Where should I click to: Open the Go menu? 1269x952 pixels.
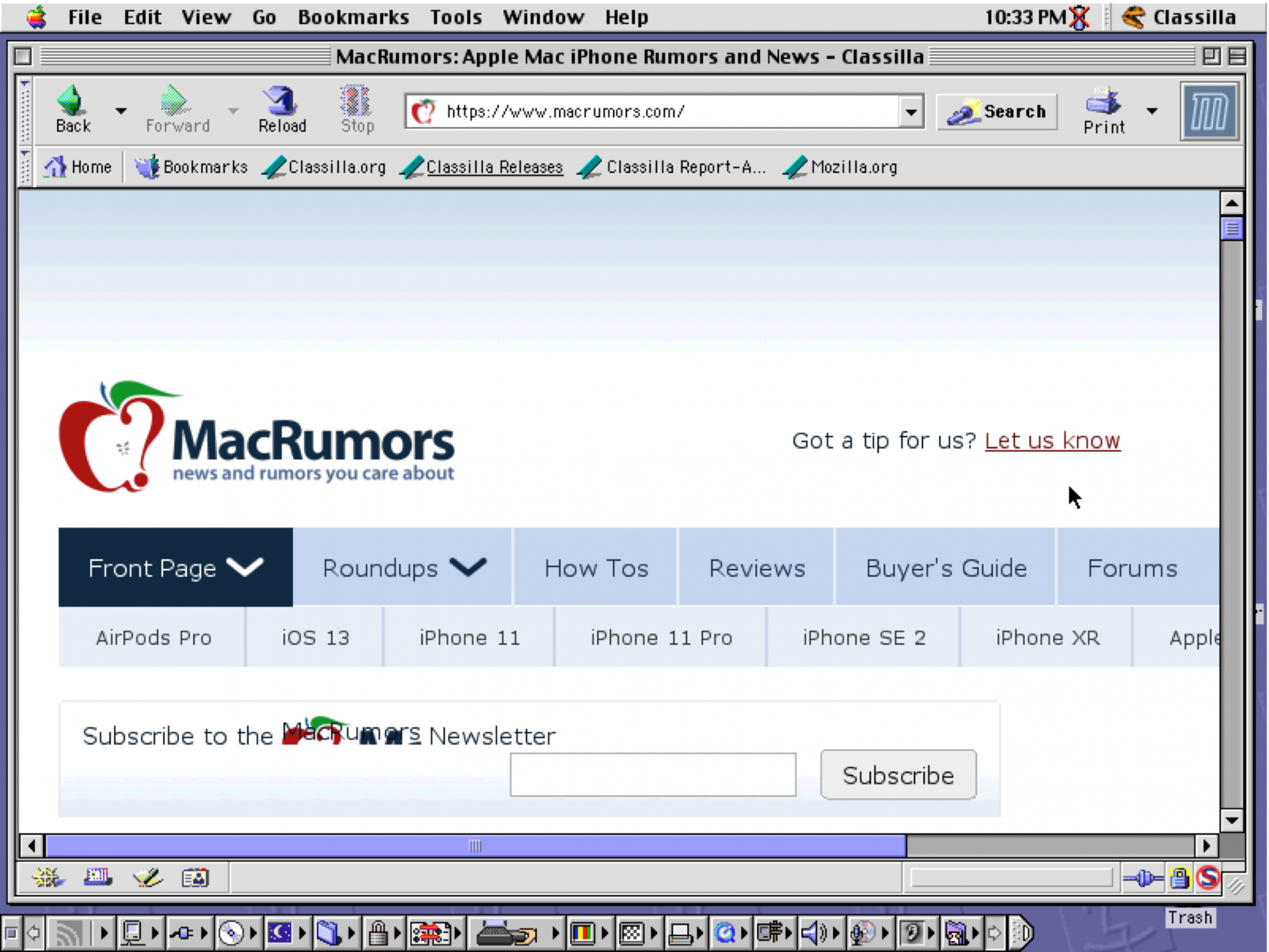coord(264,17)
